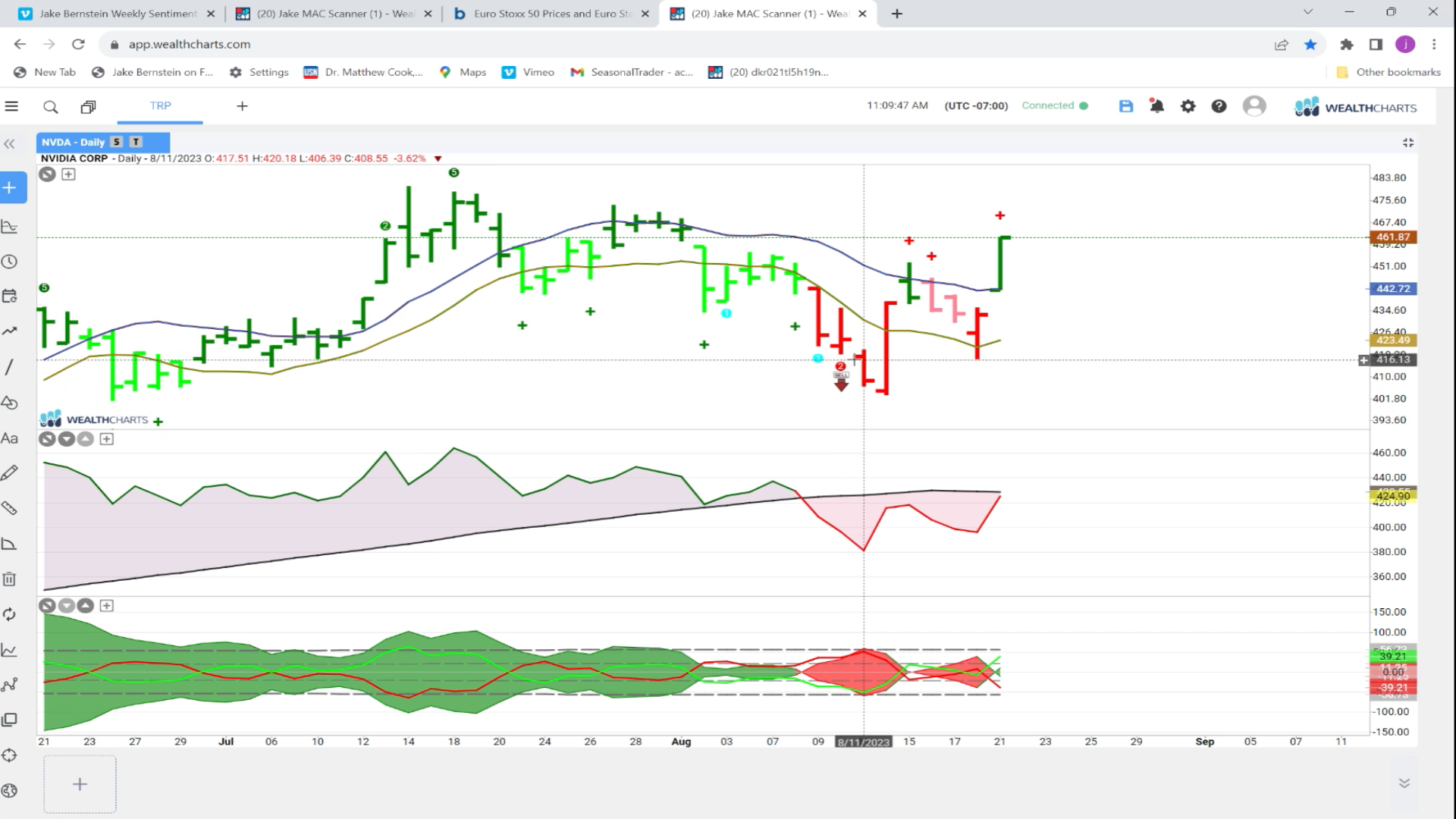The width and height of the screenshot is (1456, 819).
Task: Open the Other bookmarks folder
Action: pos(1389,72)
